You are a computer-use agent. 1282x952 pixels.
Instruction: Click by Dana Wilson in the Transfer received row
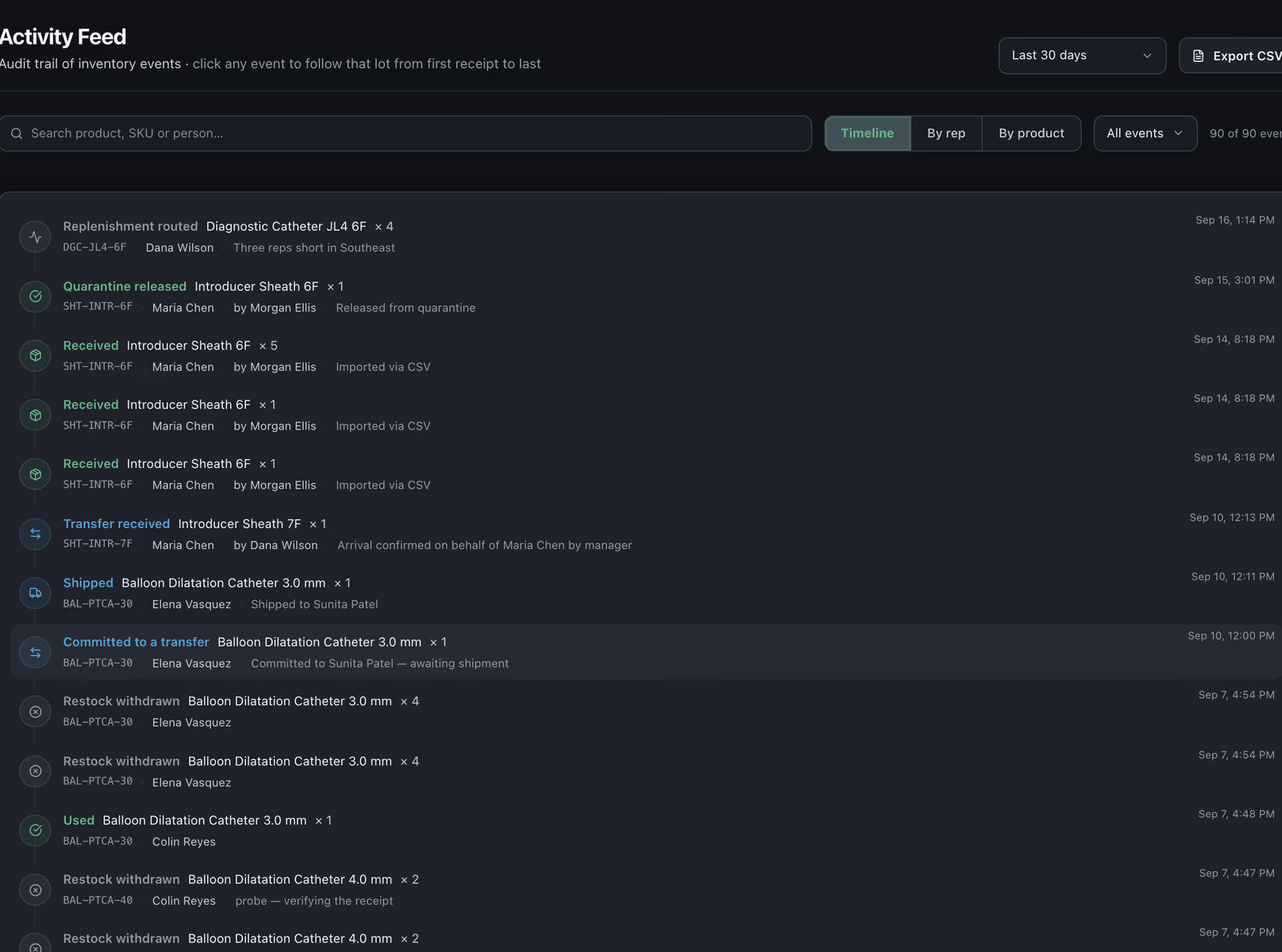pos(276,545)
